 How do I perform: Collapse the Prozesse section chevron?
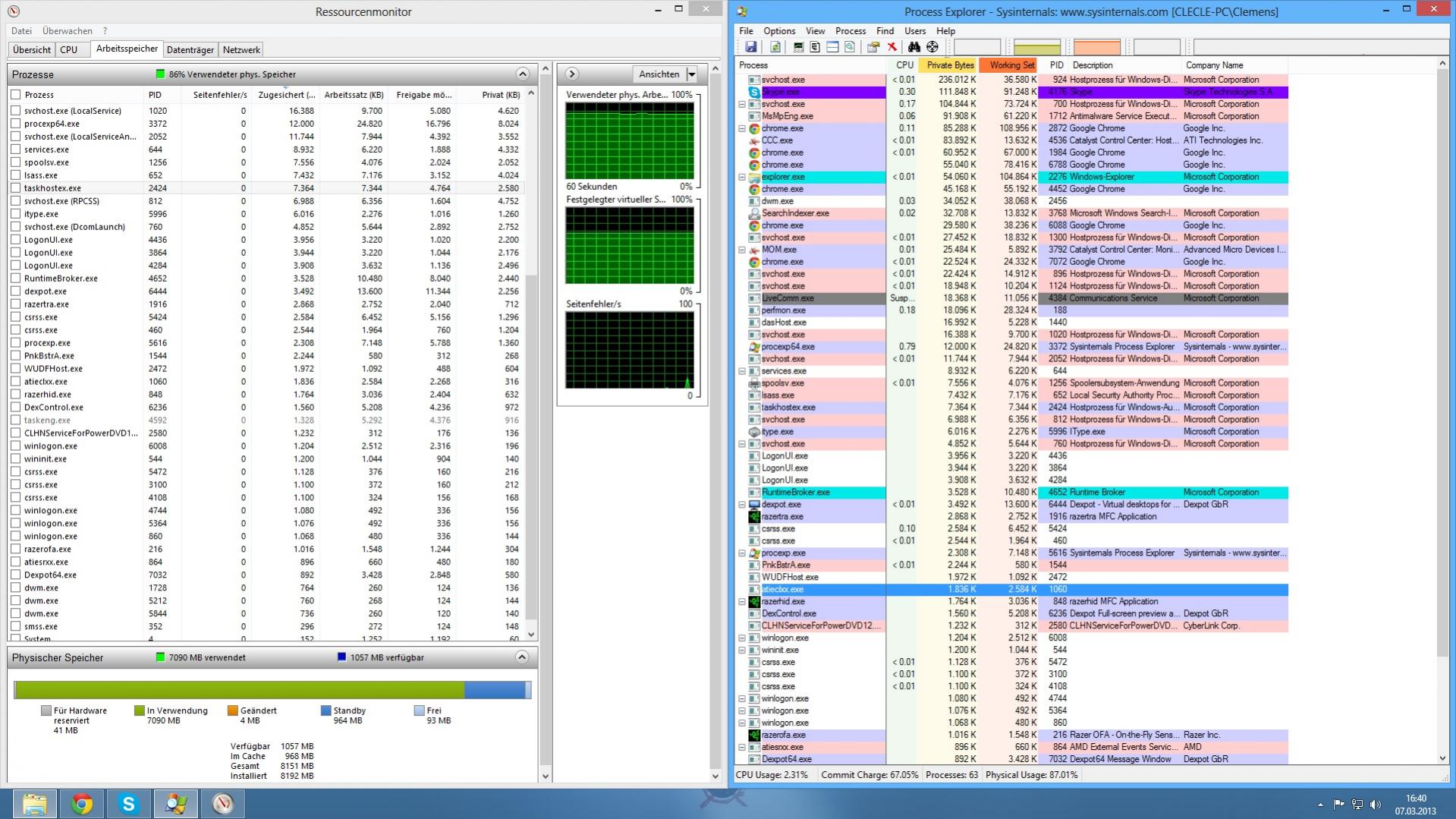point(522,74)
